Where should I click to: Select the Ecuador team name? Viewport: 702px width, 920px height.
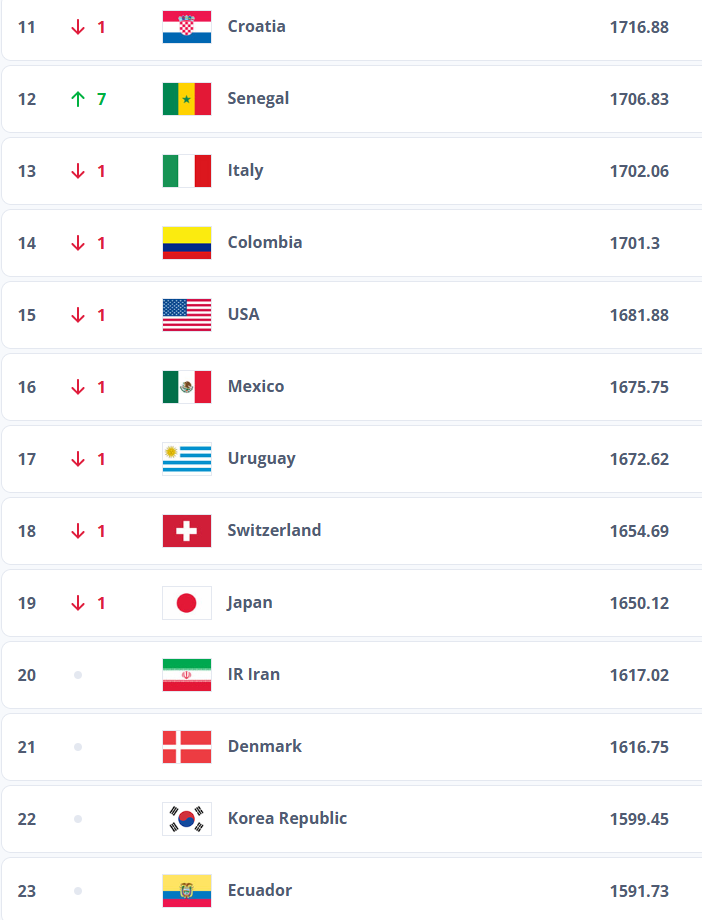point(260,890)
